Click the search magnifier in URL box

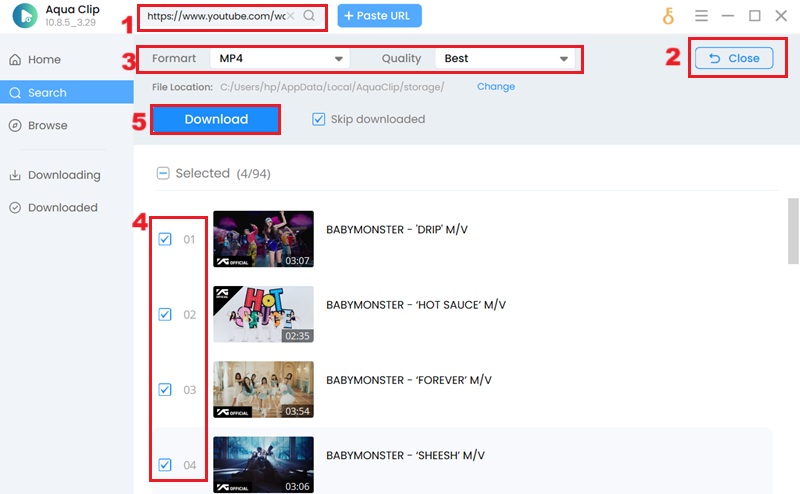coord(309,15)
